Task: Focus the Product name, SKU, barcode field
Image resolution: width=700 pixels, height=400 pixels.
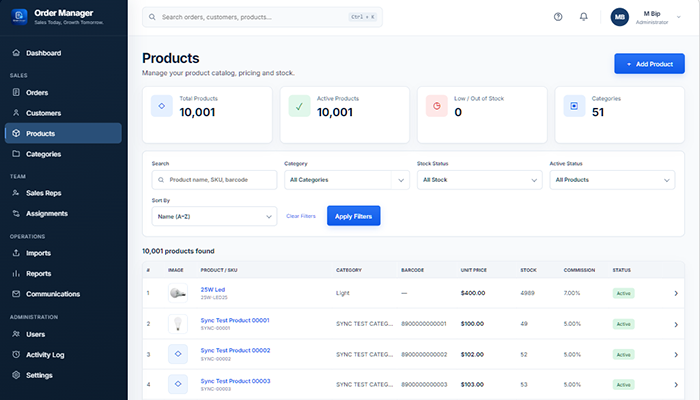Action: coord(214,180)
